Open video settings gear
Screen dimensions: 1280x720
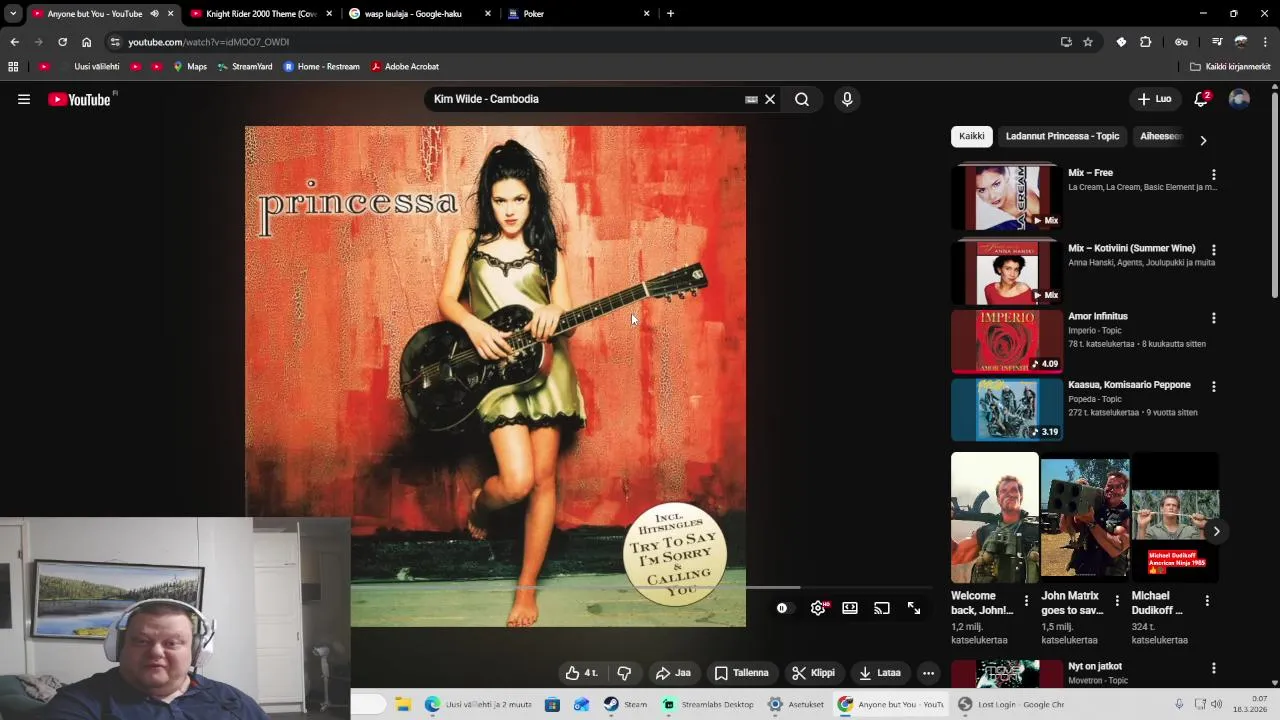pyautogui.click(x=818, y=608)
